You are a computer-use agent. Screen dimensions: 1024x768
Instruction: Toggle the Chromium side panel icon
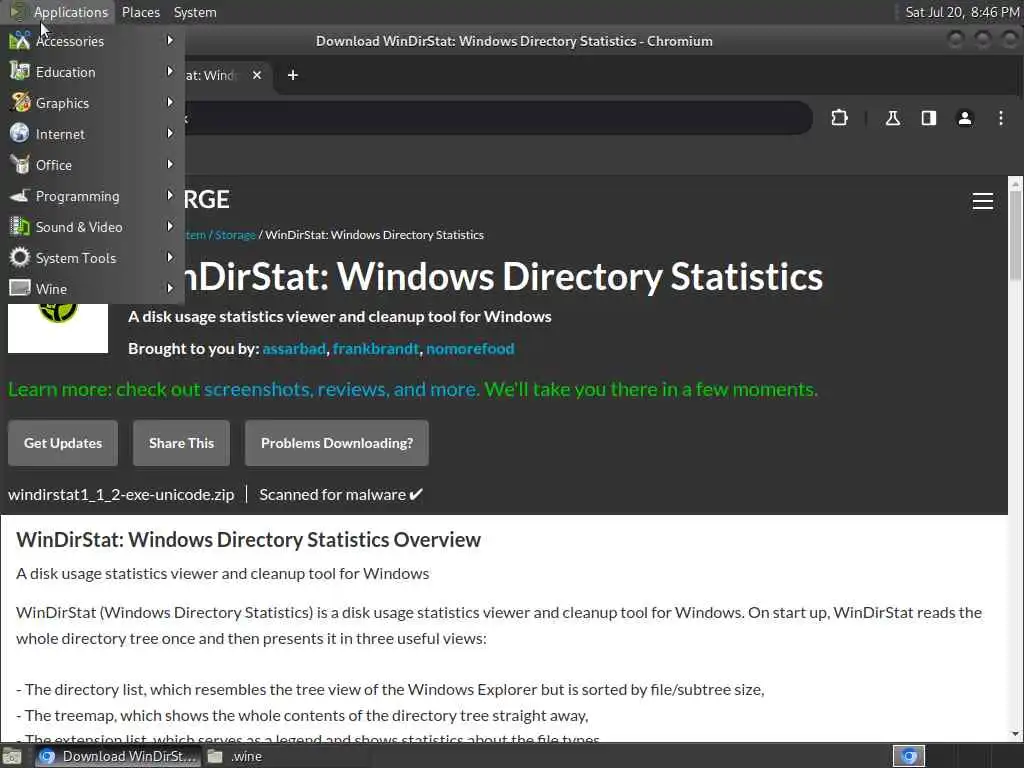pos(929,118)
